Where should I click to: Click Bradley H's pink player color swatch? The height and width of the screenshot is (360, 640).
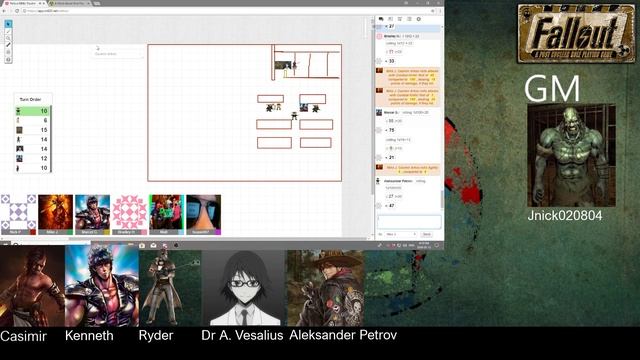144,232
